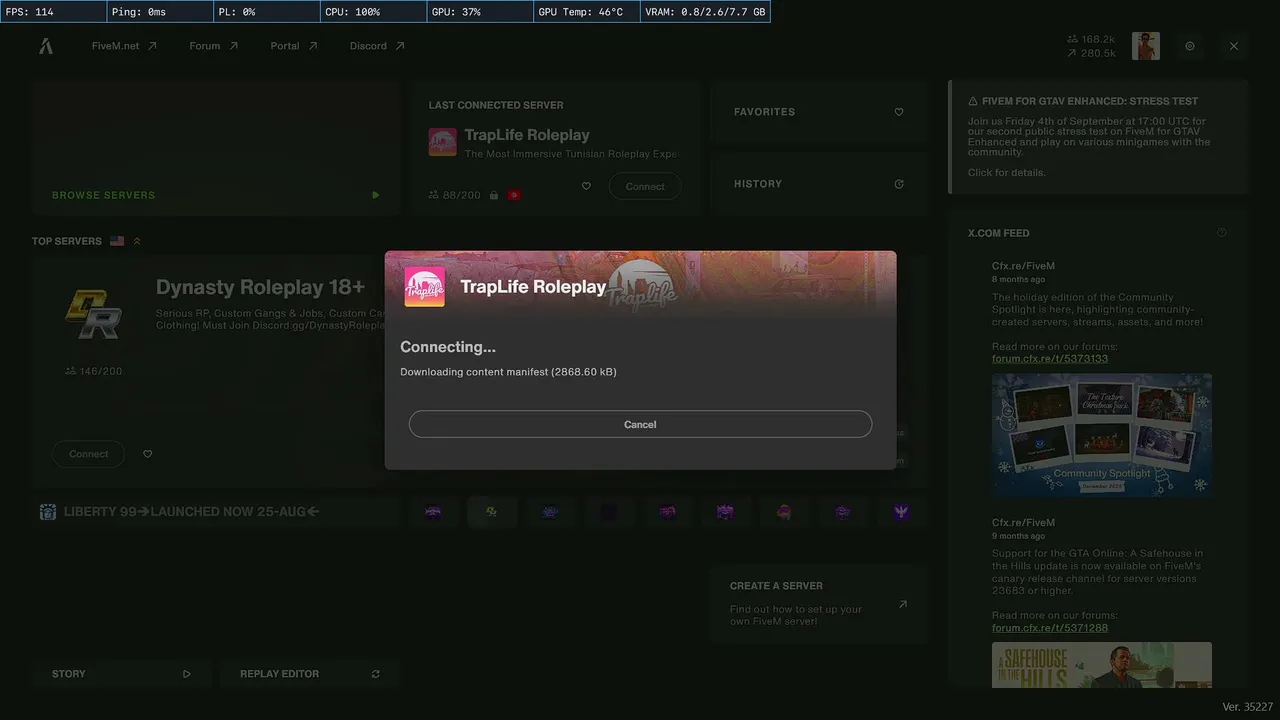Open the Portal link in the header
This screenshot has width=1280, height=720.
click(294, 46)
